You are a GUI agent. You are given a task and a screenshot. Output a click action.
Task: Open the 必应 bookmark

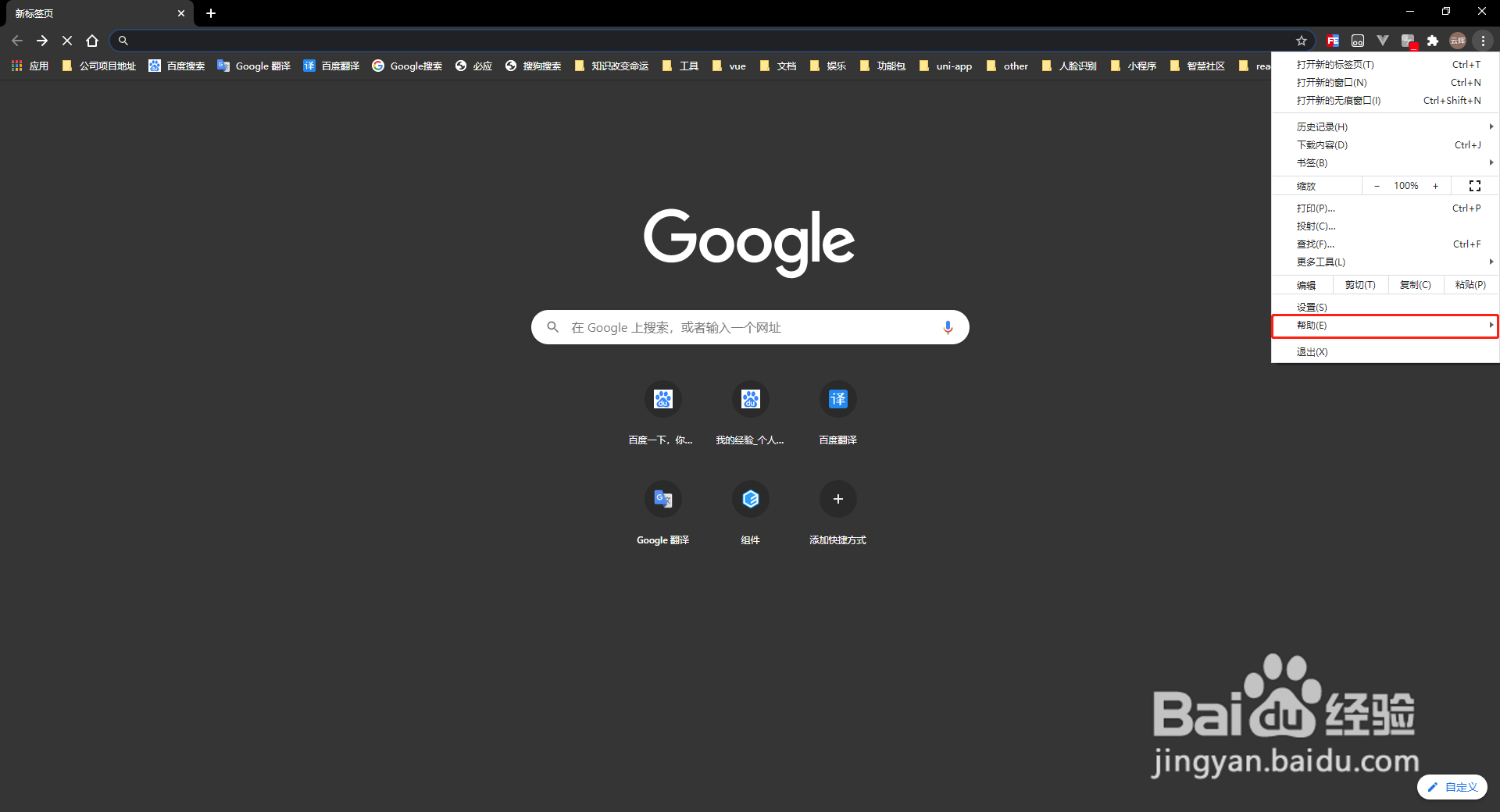point(473,66)
